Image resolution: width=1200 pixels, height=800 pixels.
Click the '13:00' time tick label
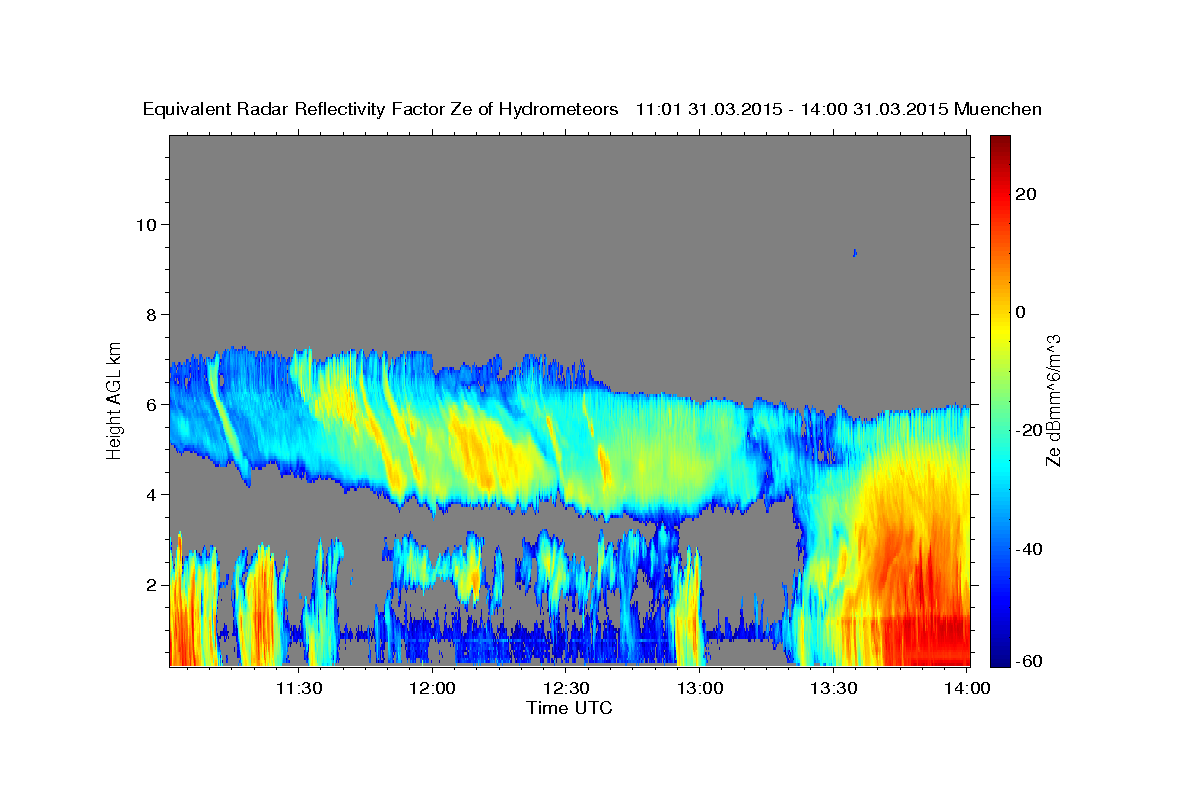point(700,688)
